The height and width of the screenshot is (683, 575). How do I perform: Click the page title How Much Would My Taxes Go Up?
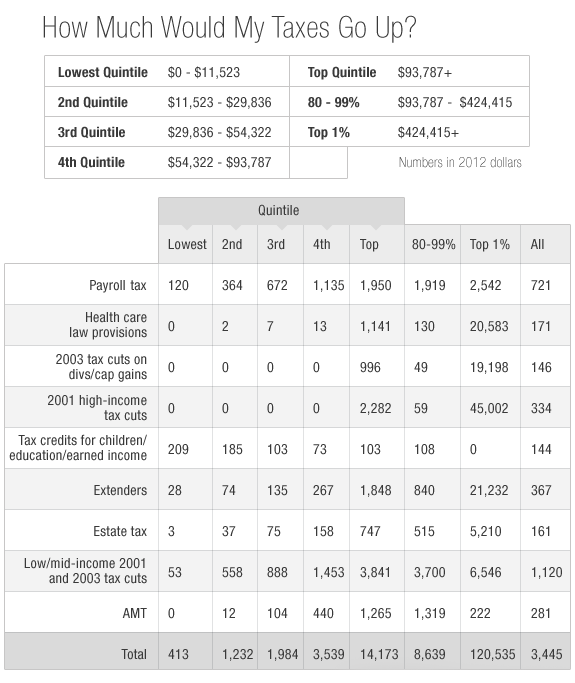(x=230, y=28)
